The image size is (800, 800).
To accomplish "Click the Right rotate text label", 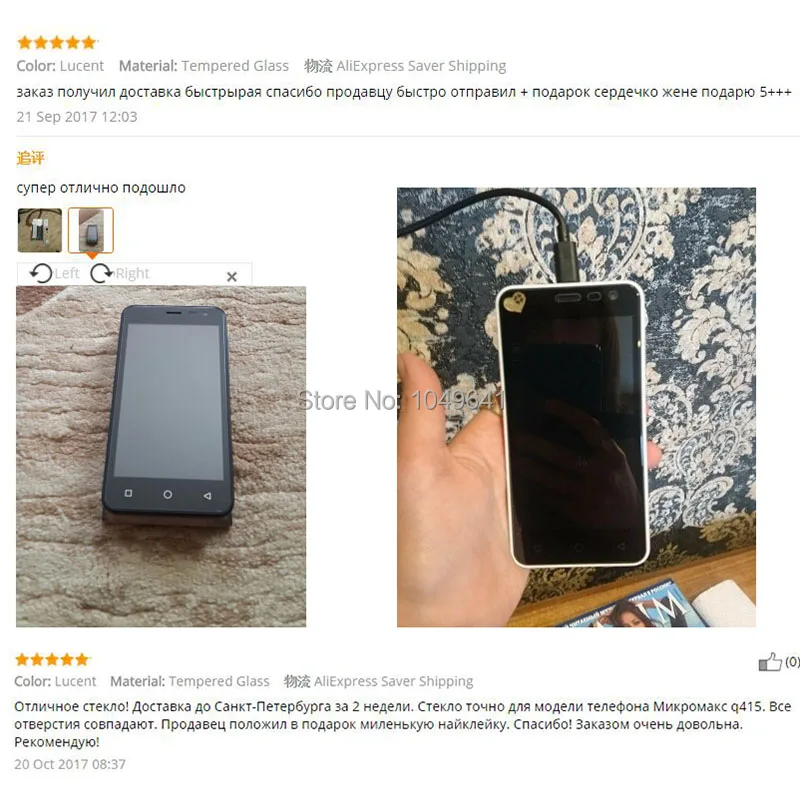I will pyautogui.click(x=132, y=273).
